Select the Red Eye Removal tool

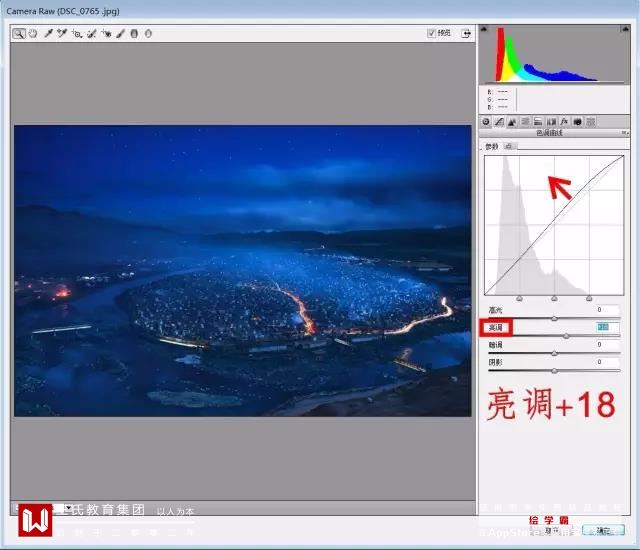point(107,33)
